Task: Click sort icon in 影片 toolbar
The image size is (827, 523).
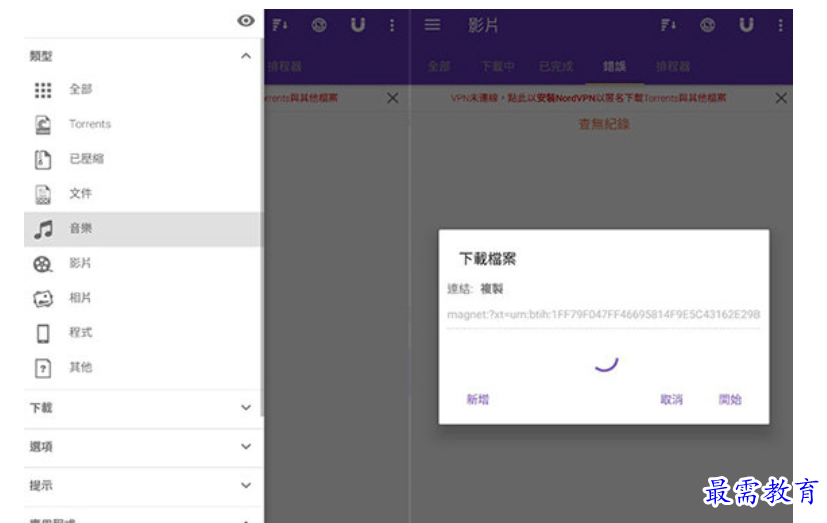Action: (668, 25)
